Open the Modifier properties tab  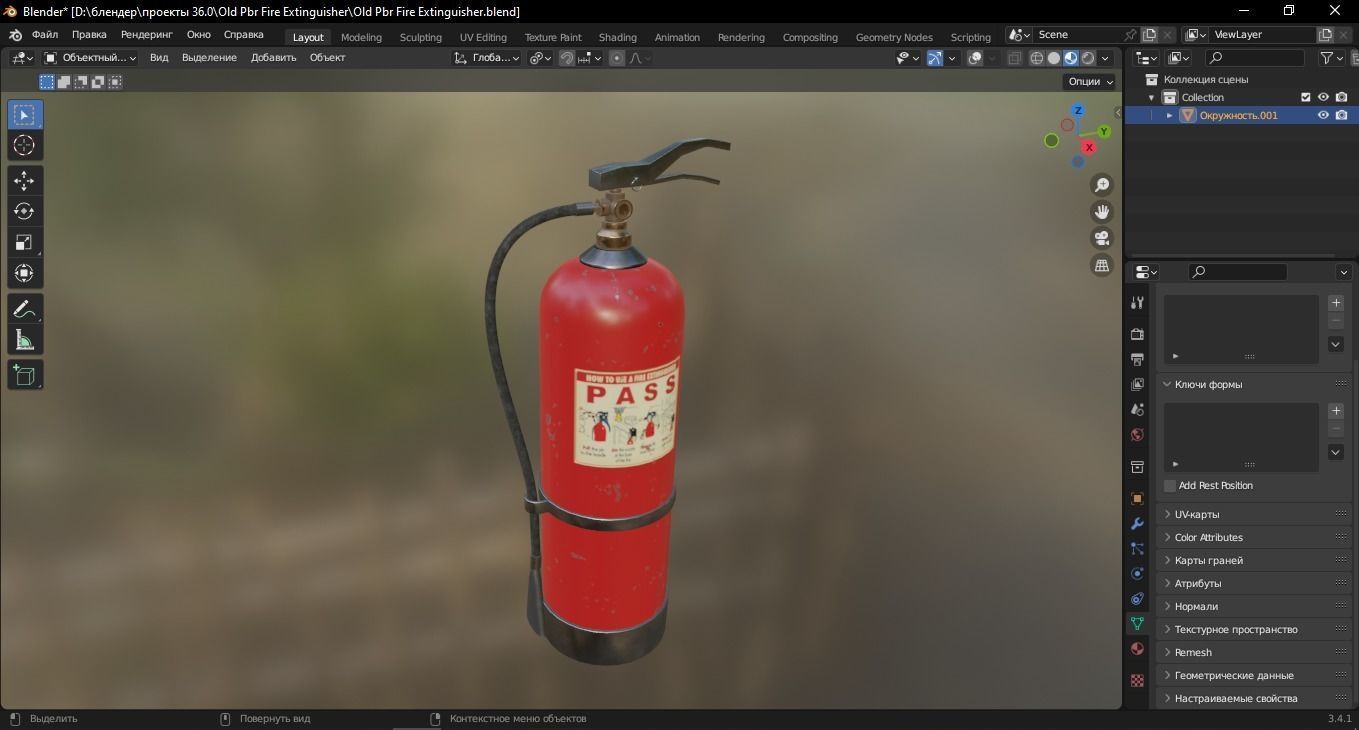coord(1136,524)
